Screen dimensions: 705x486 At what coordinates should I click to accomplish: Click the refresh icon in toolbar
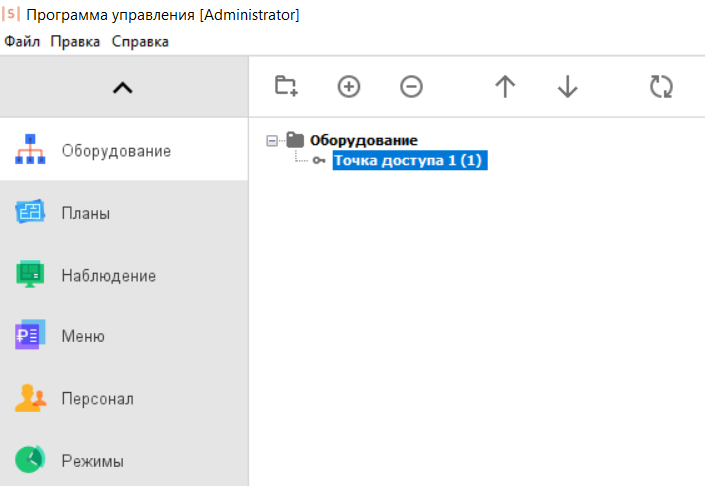[x=661, y=86]
